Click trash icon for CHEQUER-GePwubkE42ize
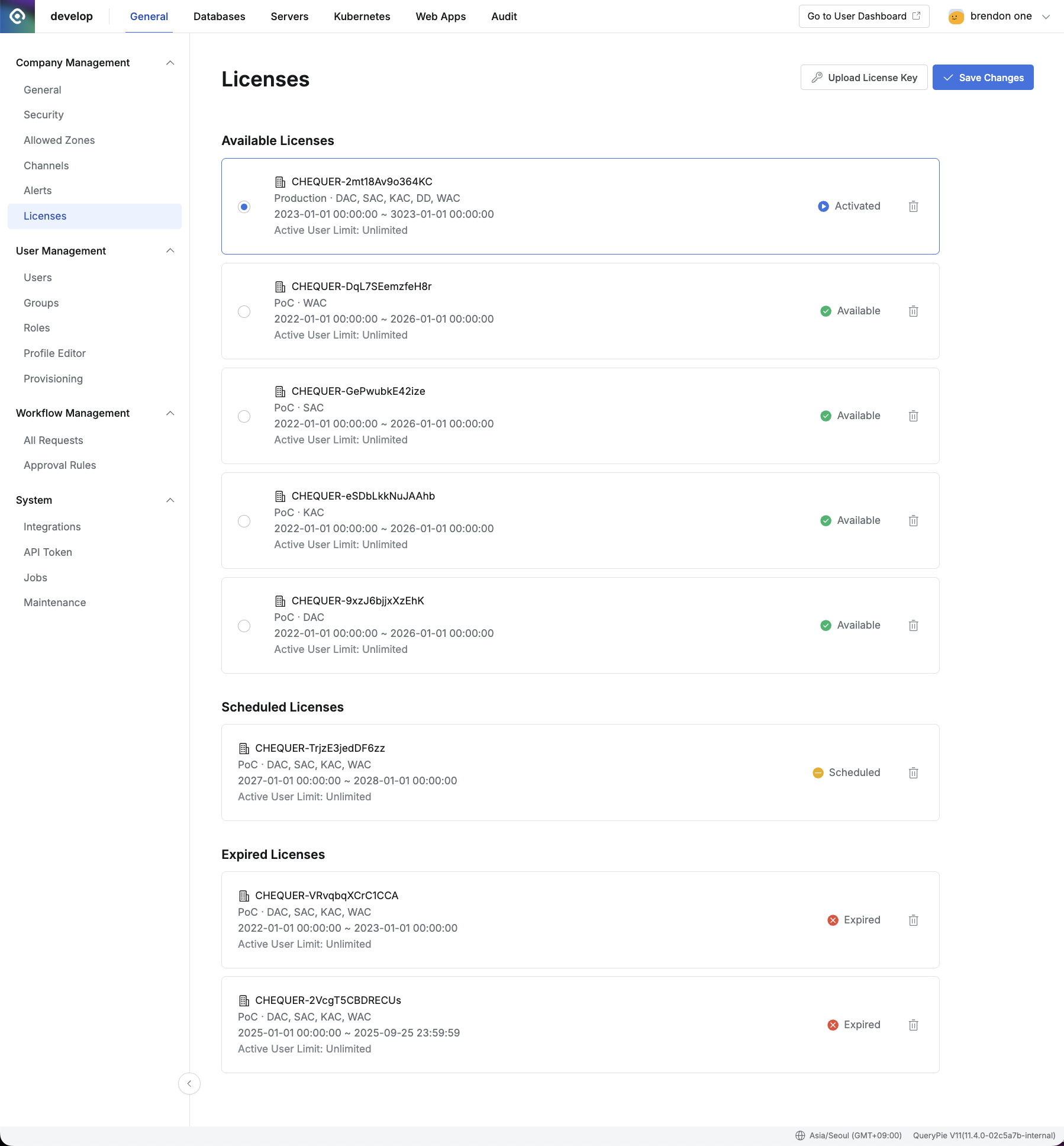Viewport: 1064px width, 1146px height. (x=913, y=416)
